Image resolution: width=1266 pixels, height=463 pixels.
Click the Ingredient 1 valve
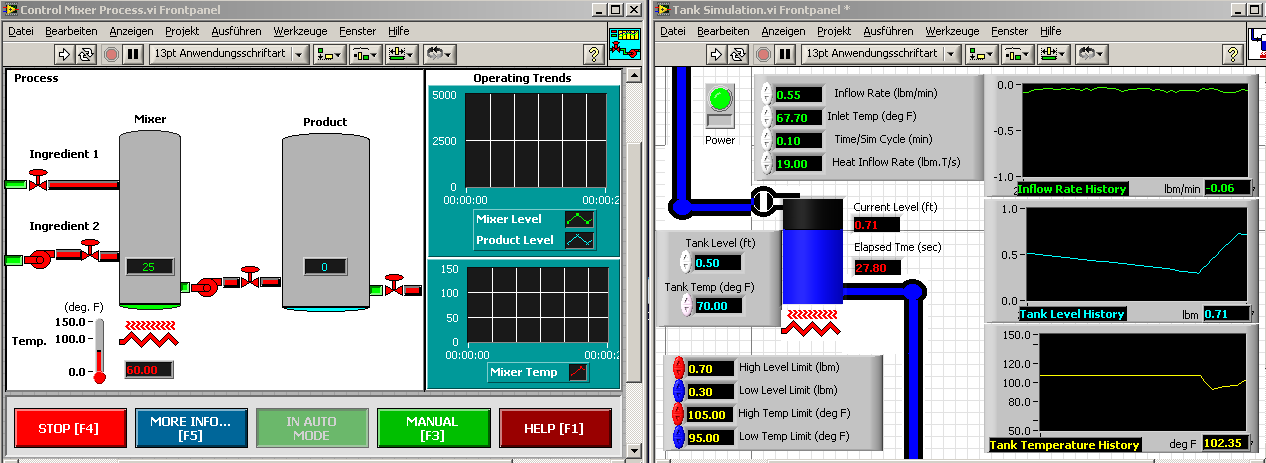click(x=40, y=180)
